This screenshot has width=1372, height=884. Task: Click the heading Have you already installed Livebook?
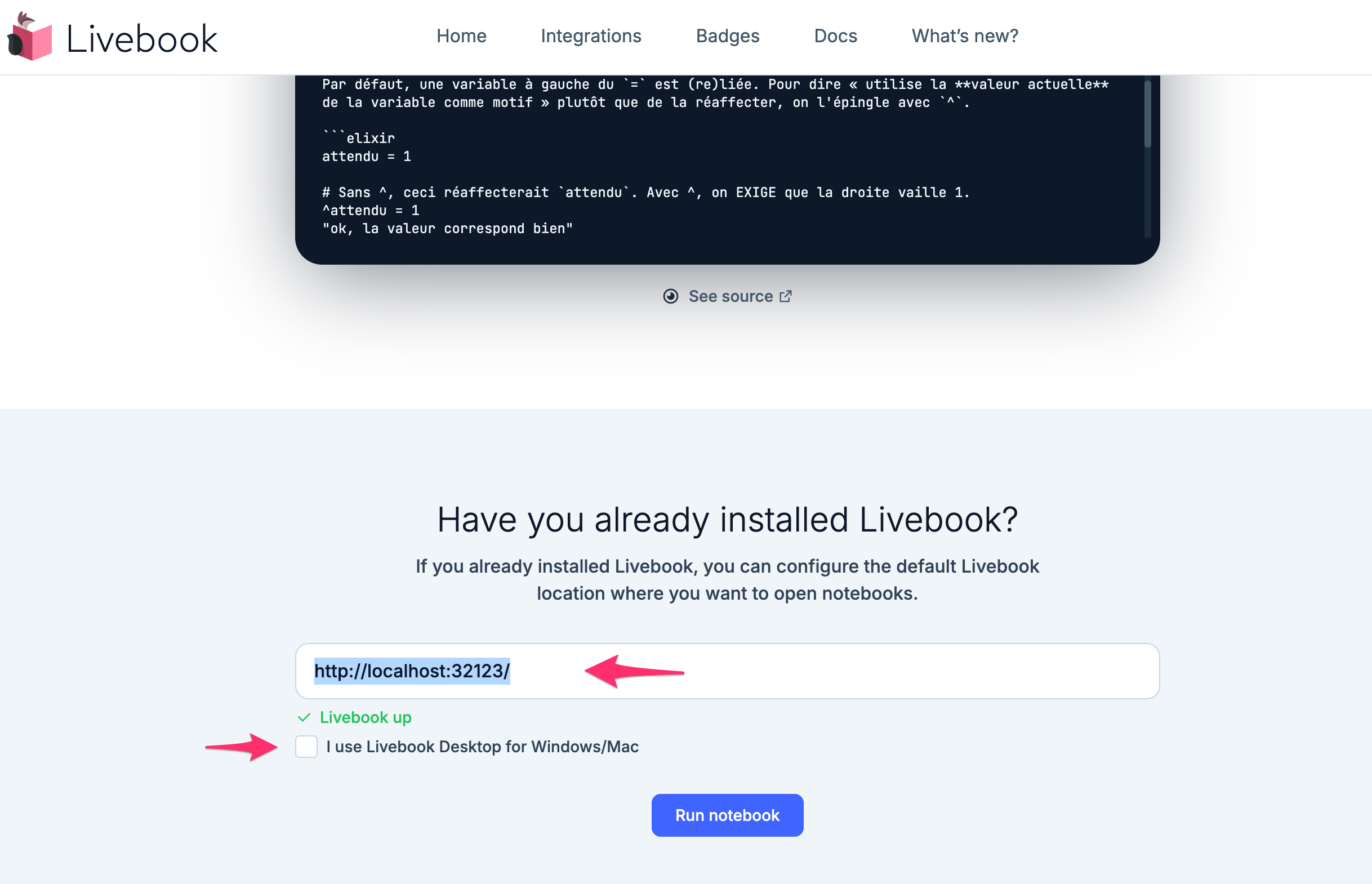click(x=727, y=520)
